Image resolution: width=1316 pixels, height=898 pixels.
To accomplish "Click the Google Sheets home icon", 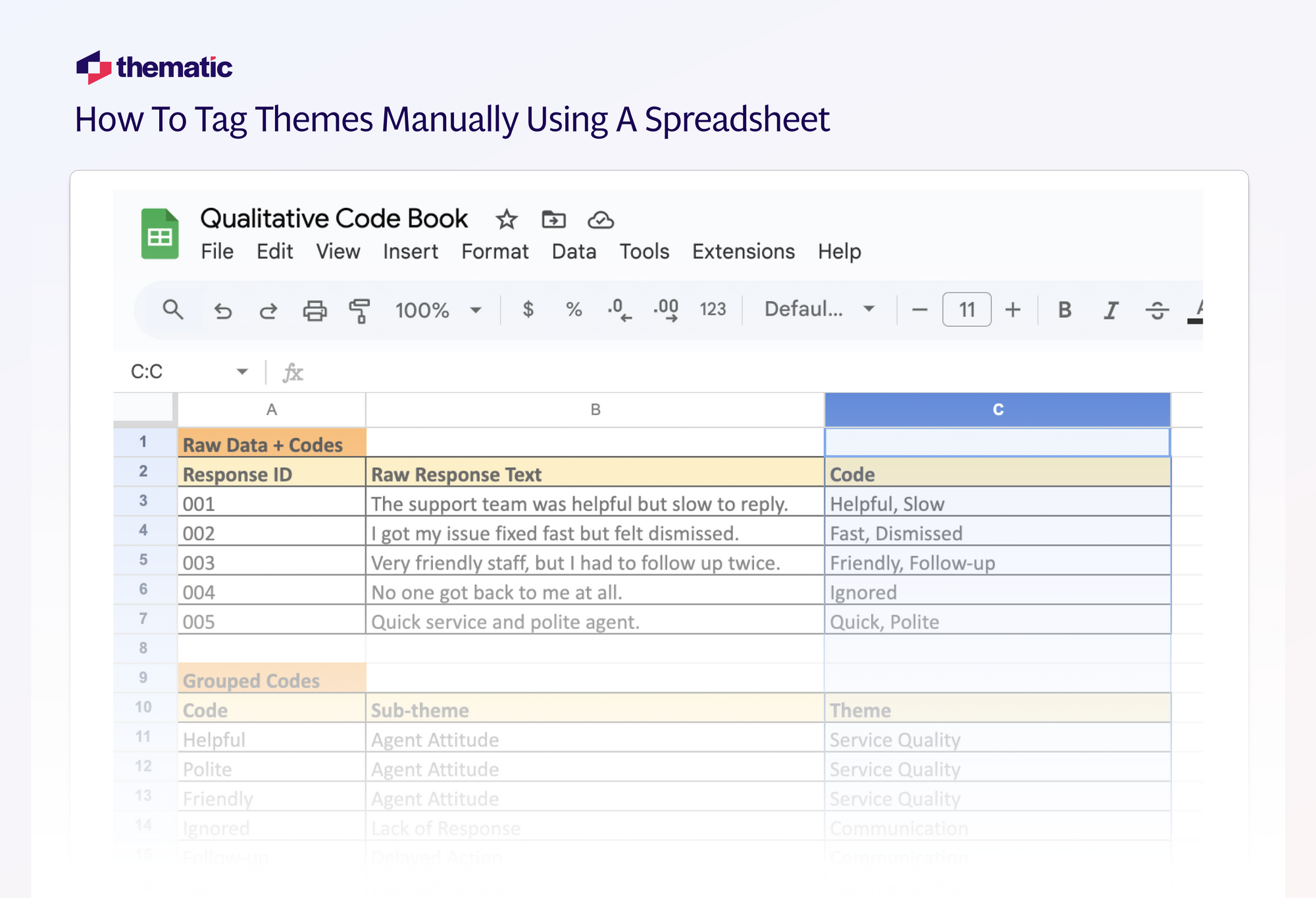I will (x=160, y=234).
